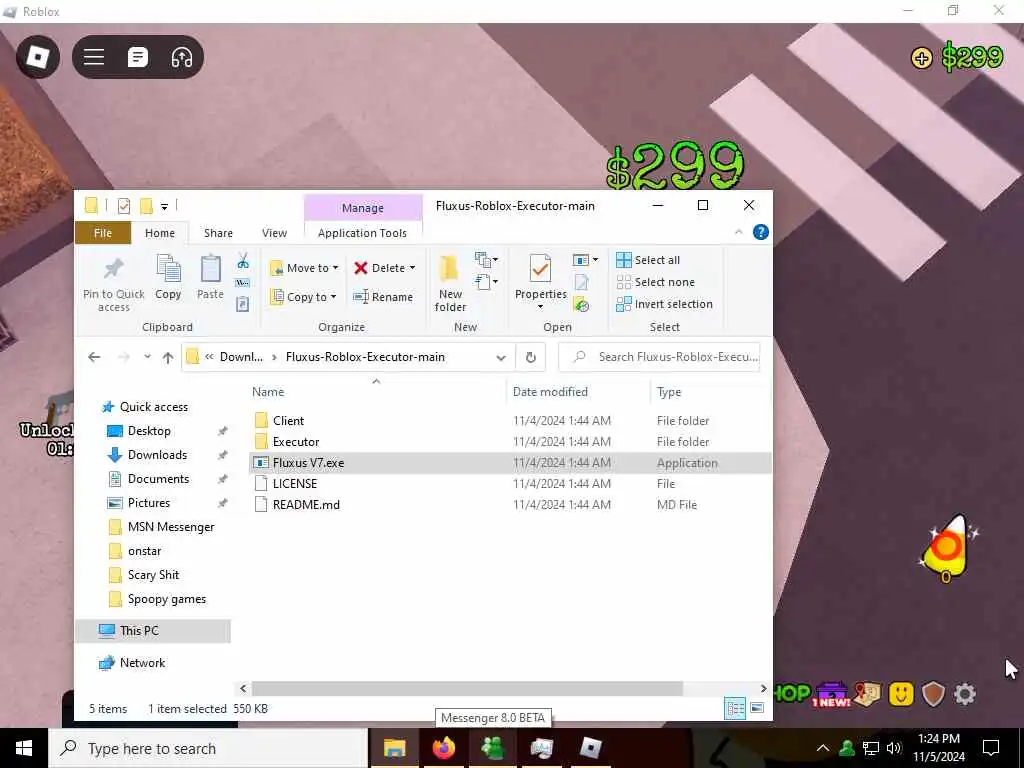Screen dimensions: 1024x768
Task: Click the horizontal scrollbar in Explorer
Action: 467,688
